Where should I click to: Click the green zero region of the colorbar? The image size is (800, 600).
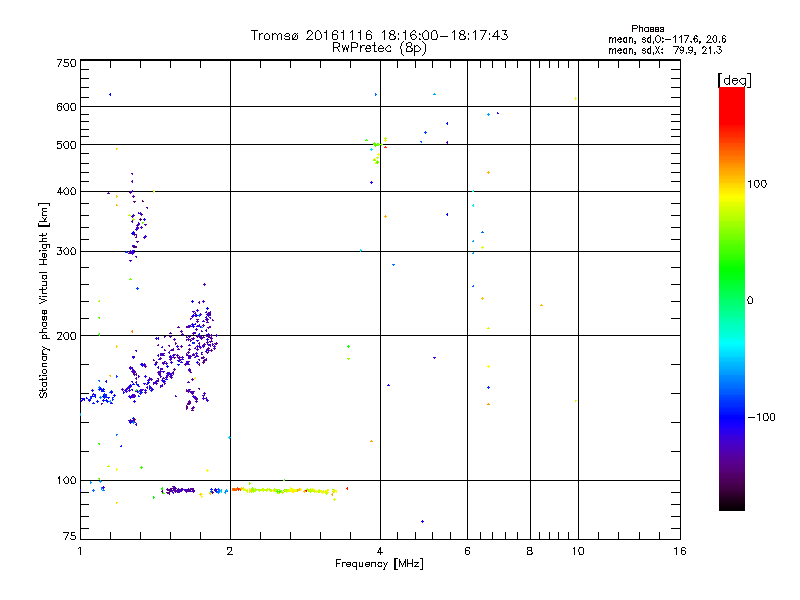[x=732, y=300]
